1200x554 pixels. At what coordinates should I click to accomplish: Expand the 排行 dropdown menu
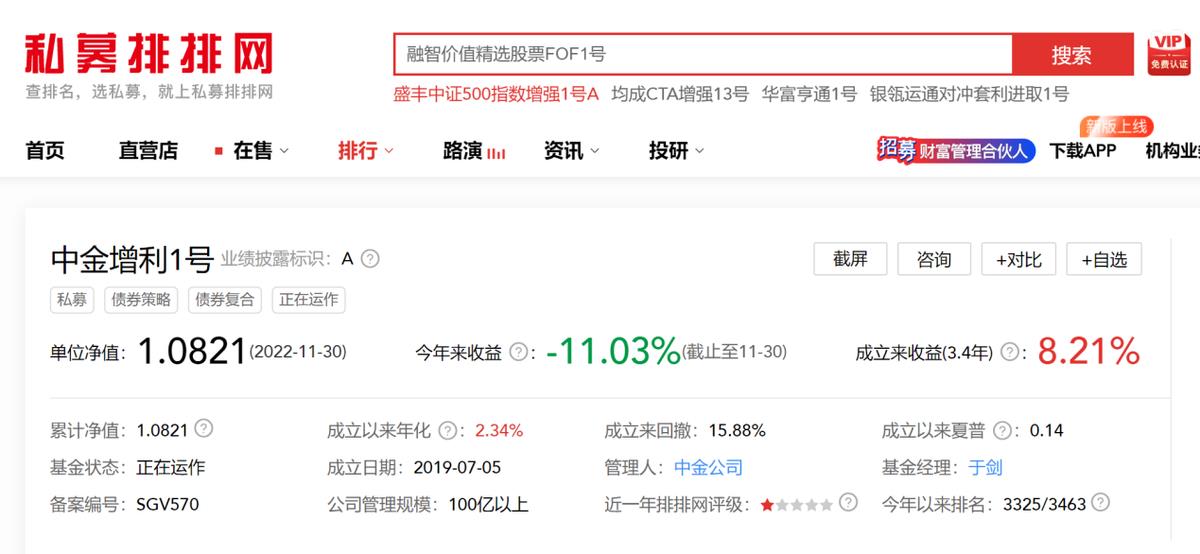point(365,151)
